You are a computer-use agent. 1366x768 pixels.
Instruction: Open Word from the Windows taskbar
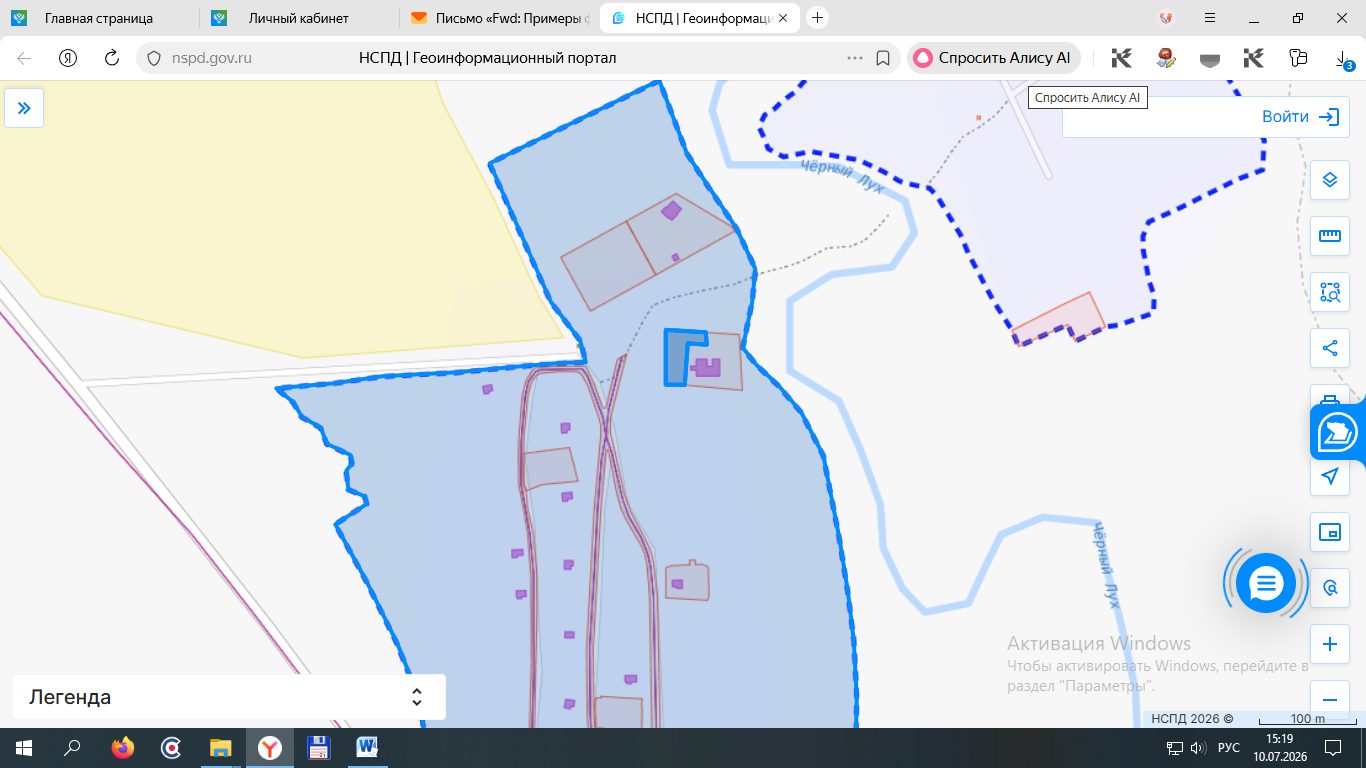[x=366, y=747]
